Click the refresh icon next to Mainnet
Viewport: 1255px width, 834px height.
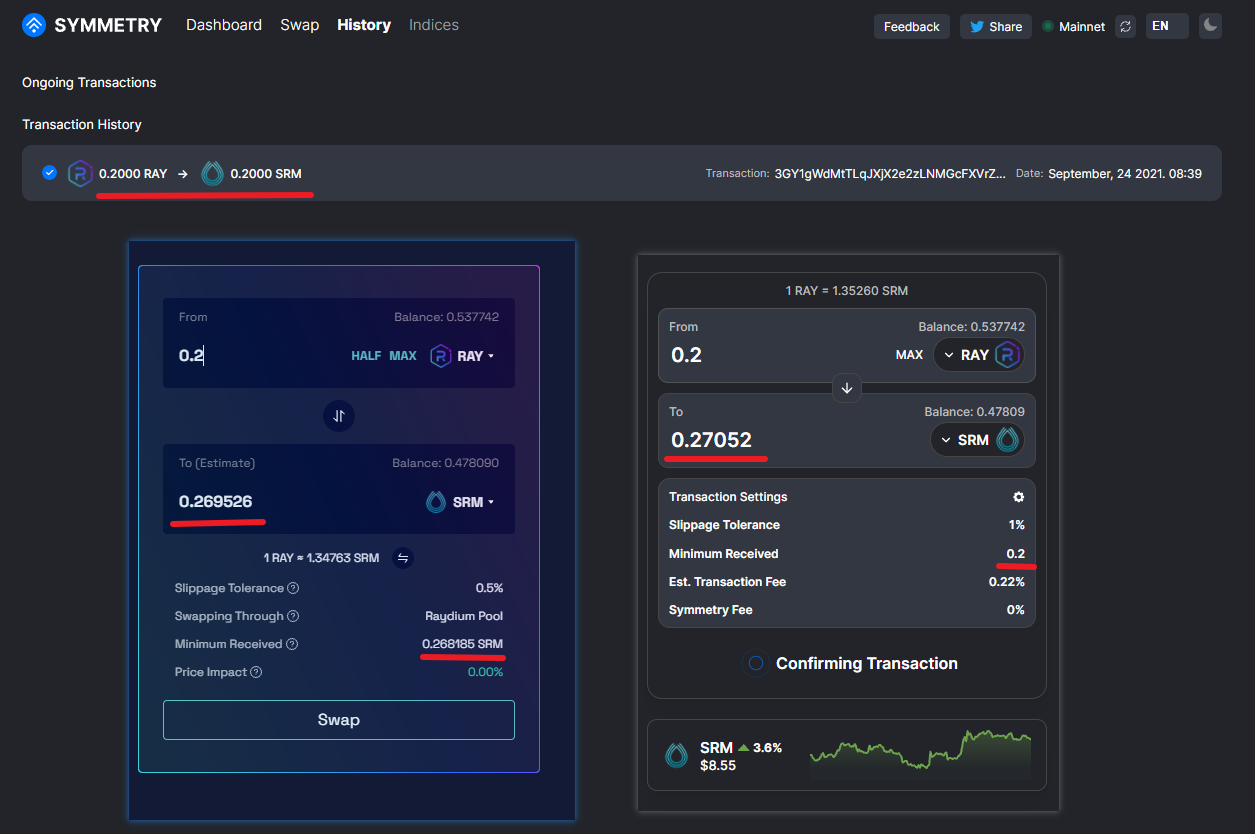(x=1125, y=26)
